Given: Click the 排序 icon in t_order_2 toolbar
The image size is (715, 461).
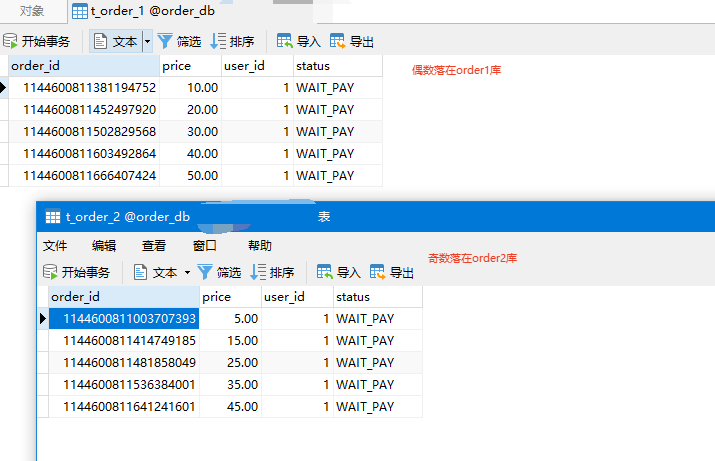Looking at the screenshot, I should click(258, 272).
